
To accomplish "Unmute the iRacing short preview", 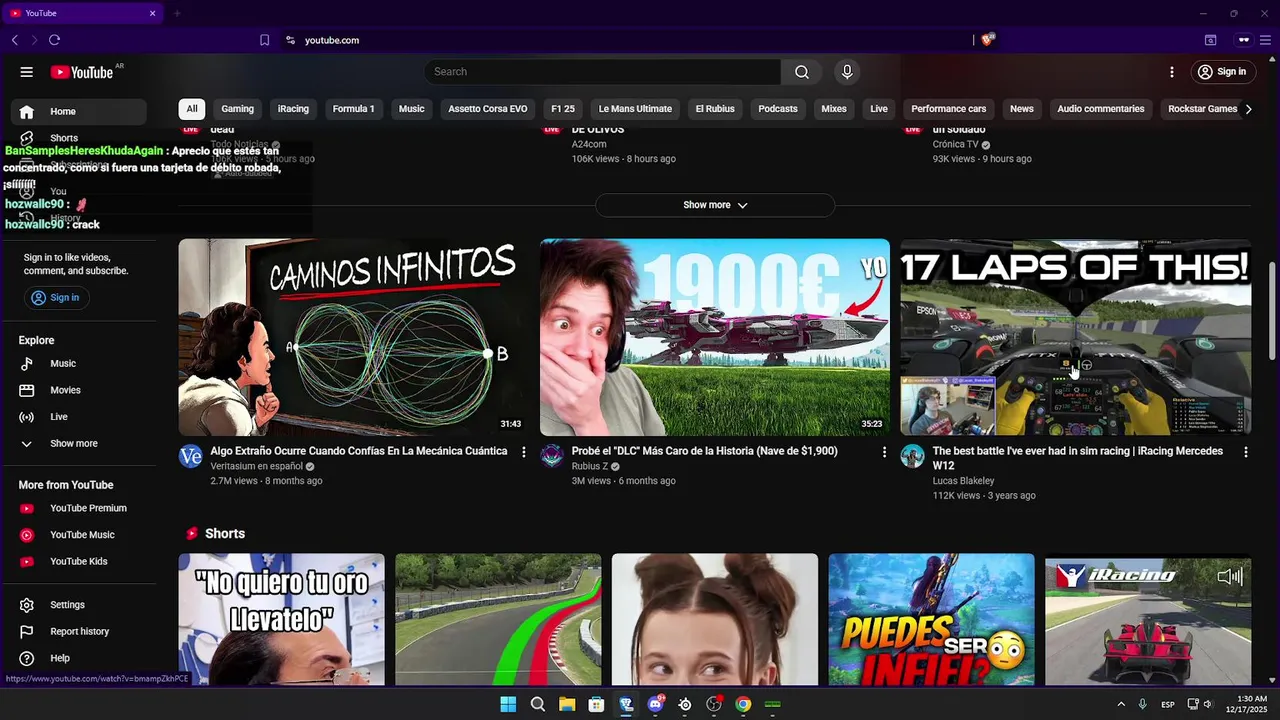I will pos(1229,576).
